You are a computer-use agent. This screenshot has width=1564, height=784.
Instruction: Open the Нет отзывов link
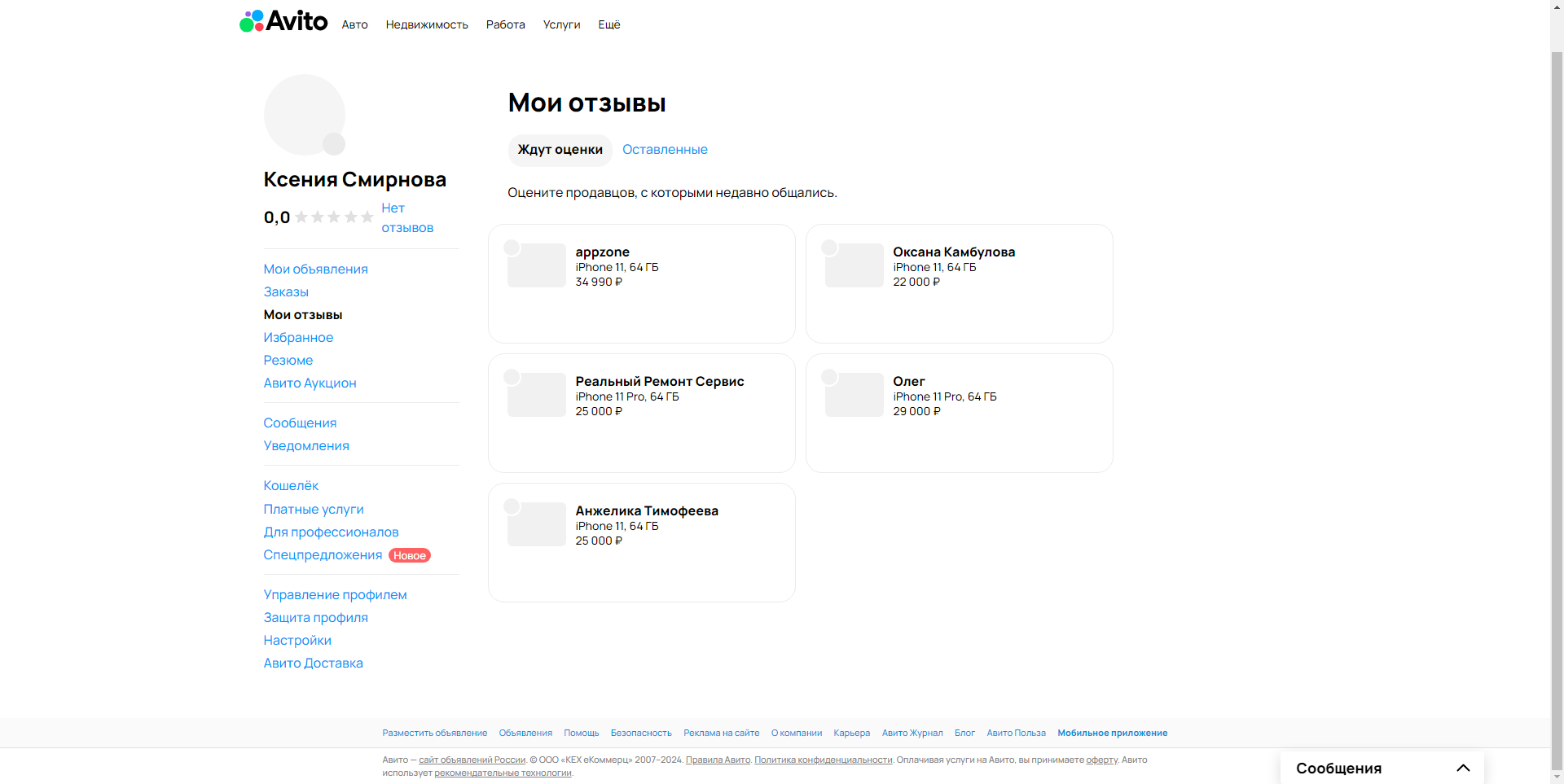[407, 218]
